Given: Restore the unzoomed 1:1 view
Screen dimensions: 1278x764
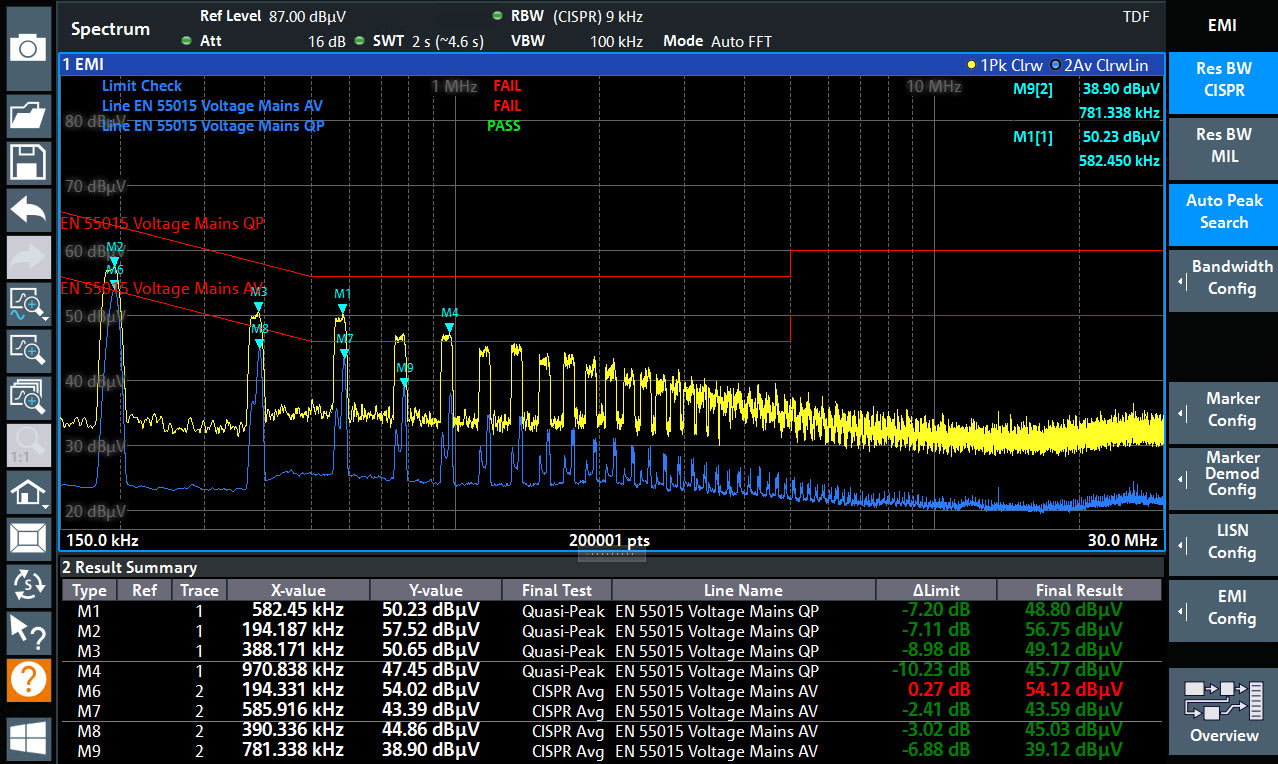Looking at the screenshot, I should [27, 443].
